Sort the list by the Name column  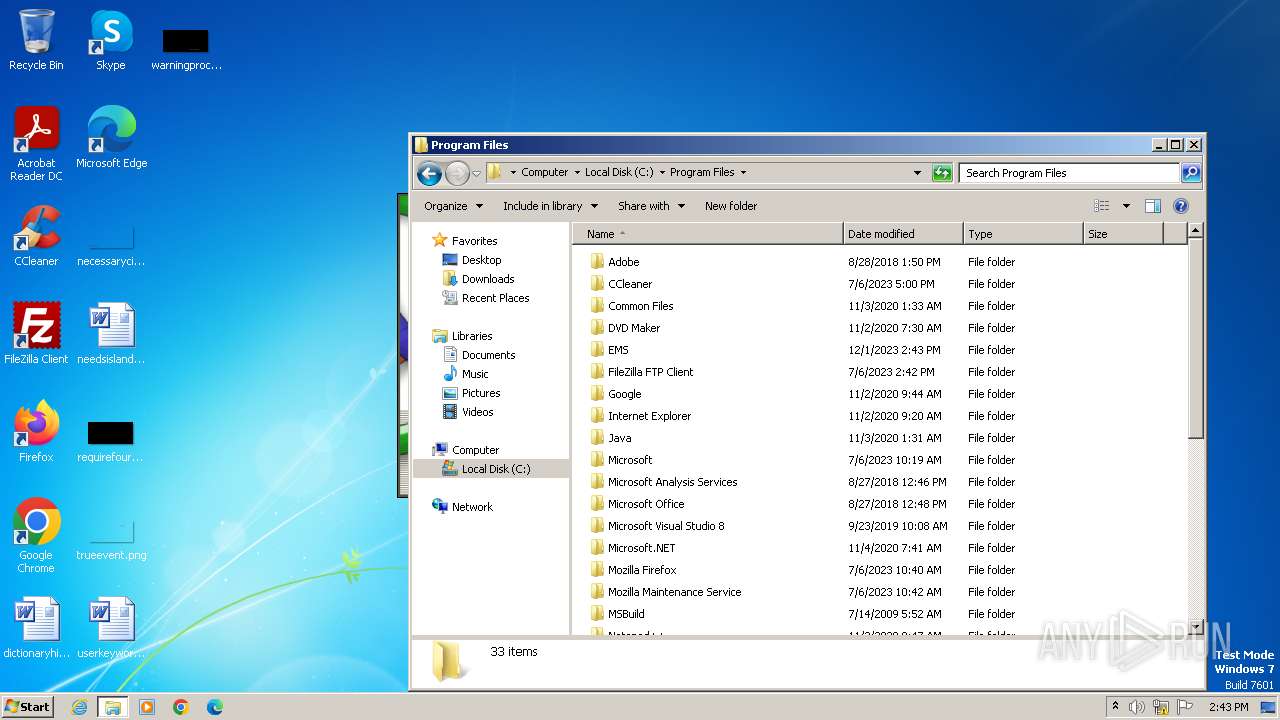[x=708, y=234]
